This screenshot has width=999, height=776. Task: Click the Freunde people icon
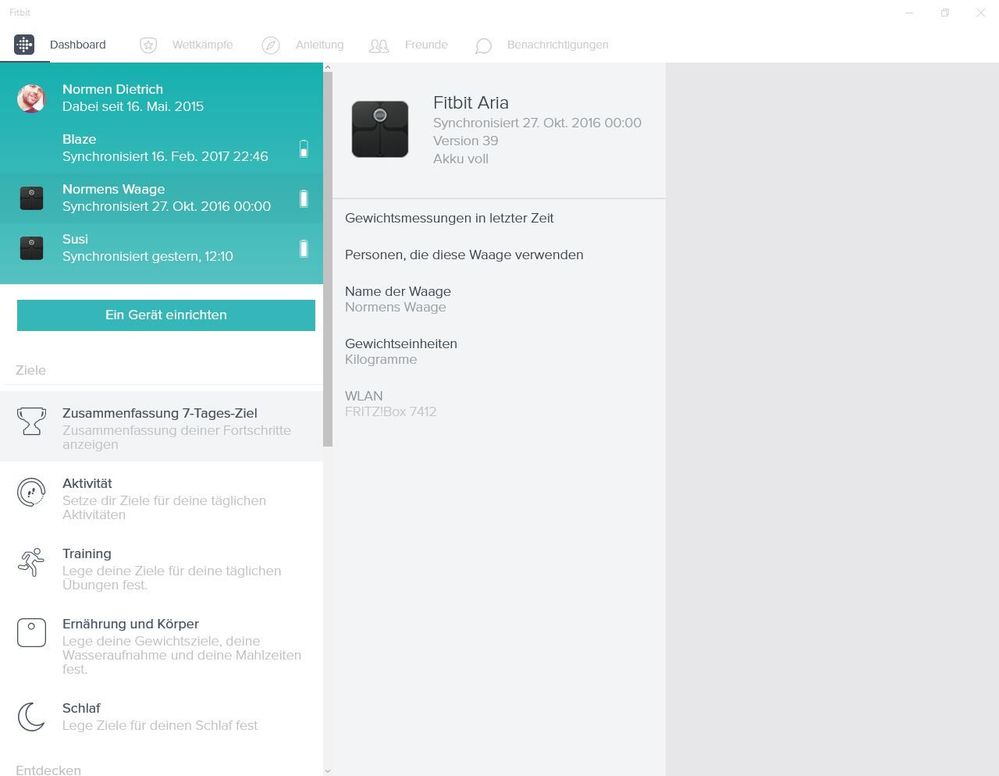coord(379,45)
